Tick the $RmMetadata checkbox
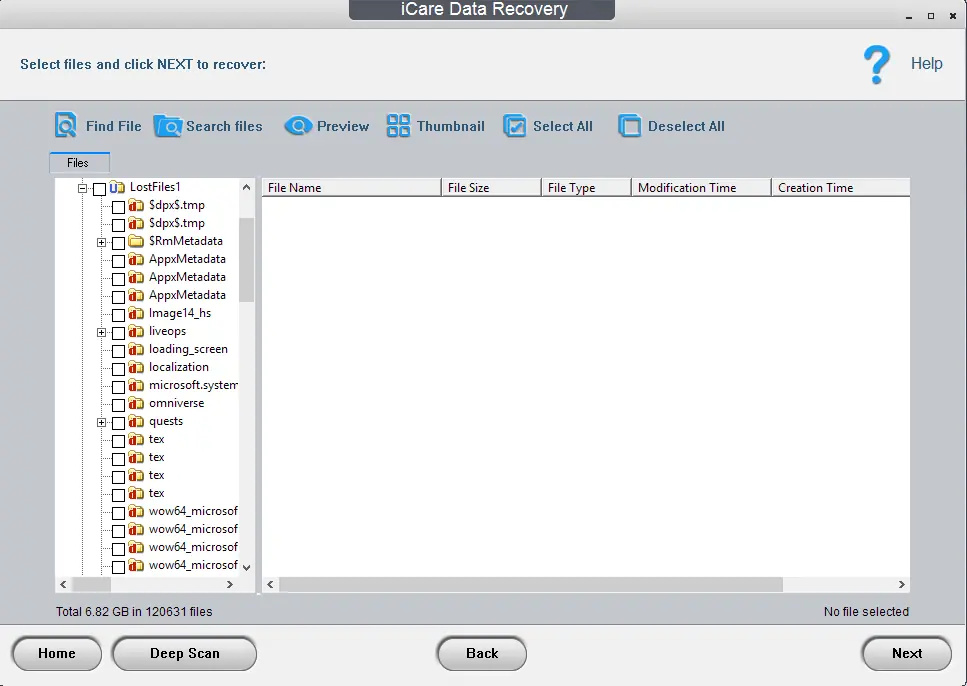This screenshot has height=686, width=967. click(x=118, y=243)
